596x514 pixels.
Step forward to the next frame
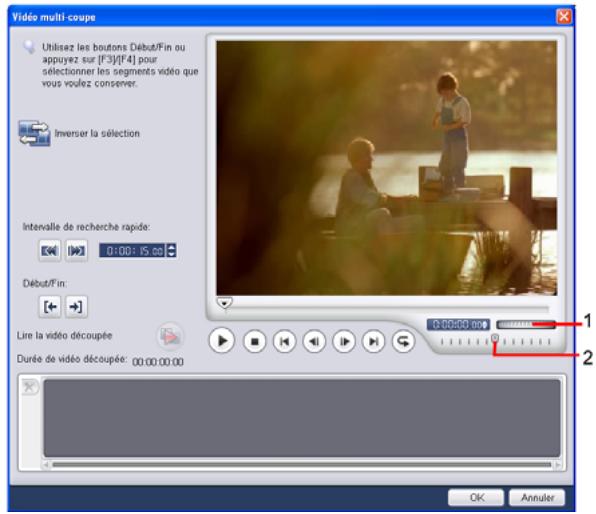pyautogui.click(x=344, y=341)
